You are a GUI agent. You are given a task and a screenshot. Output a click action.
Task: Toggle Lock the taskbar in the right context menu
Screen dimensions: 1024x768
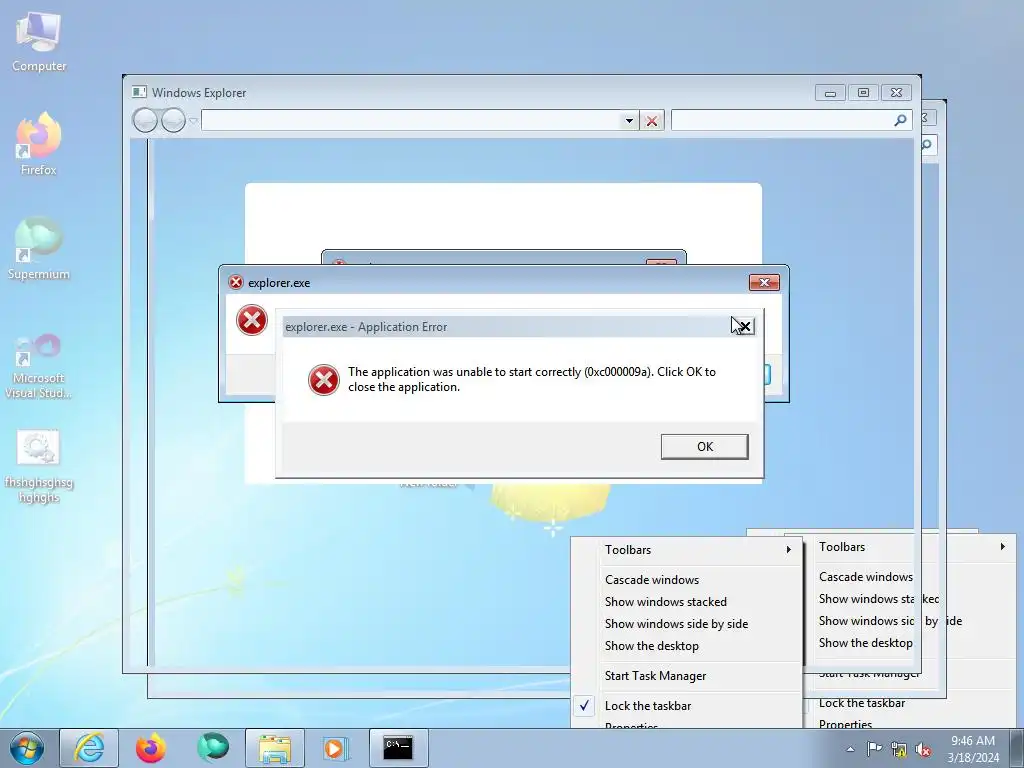(x=862, y=703)
